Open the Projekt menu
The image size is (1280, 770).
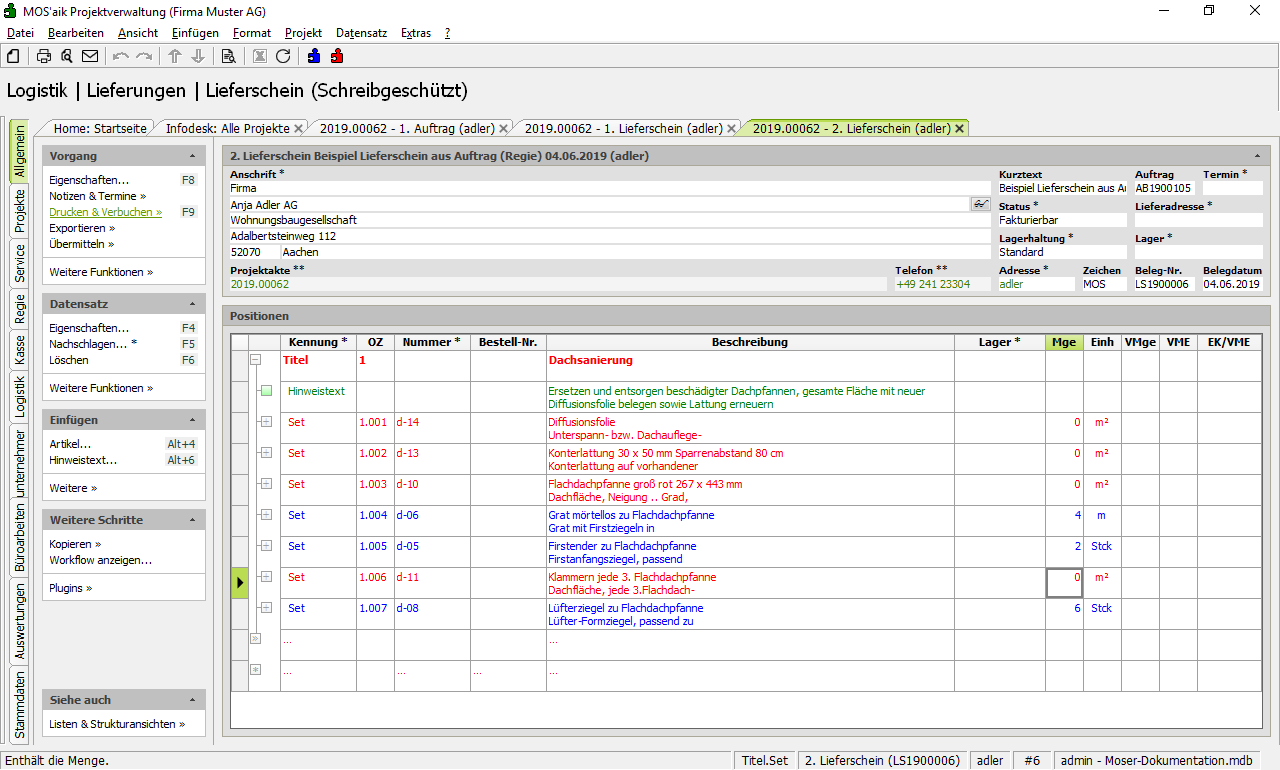pyautogui.click(x=303, y=33)
